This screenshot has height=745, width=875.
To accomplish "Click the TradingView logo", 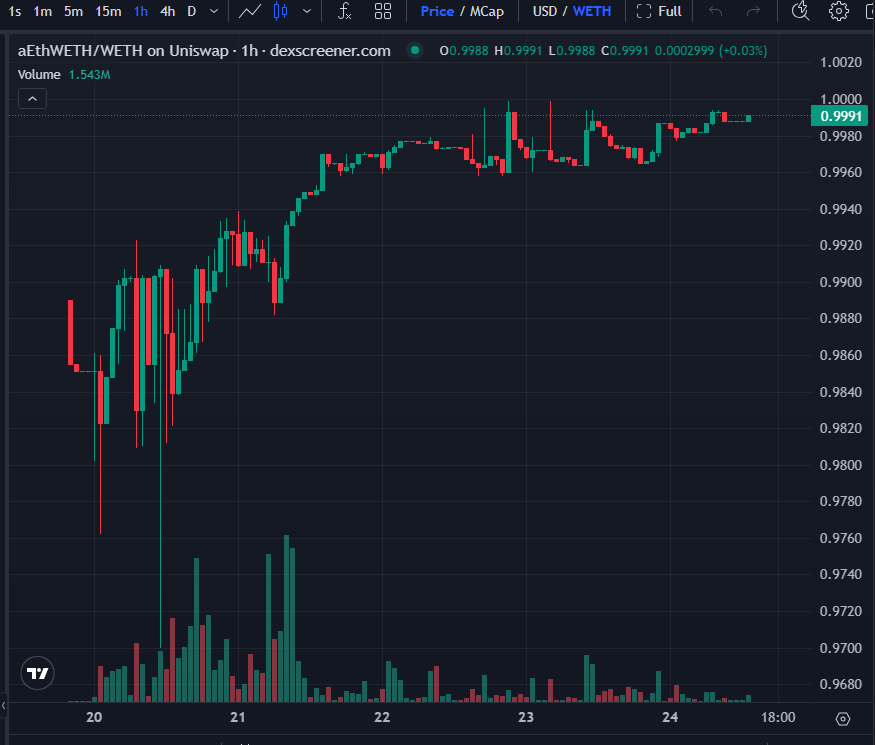I will (38, 673).
